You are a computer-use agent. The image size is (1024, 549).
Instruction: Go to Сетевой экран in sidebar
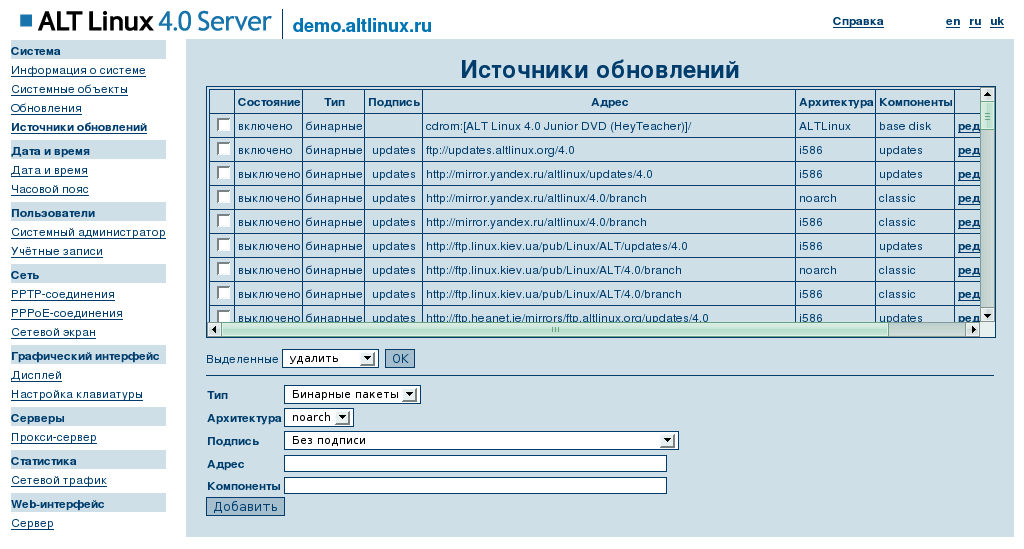click(x=53, y=332)
